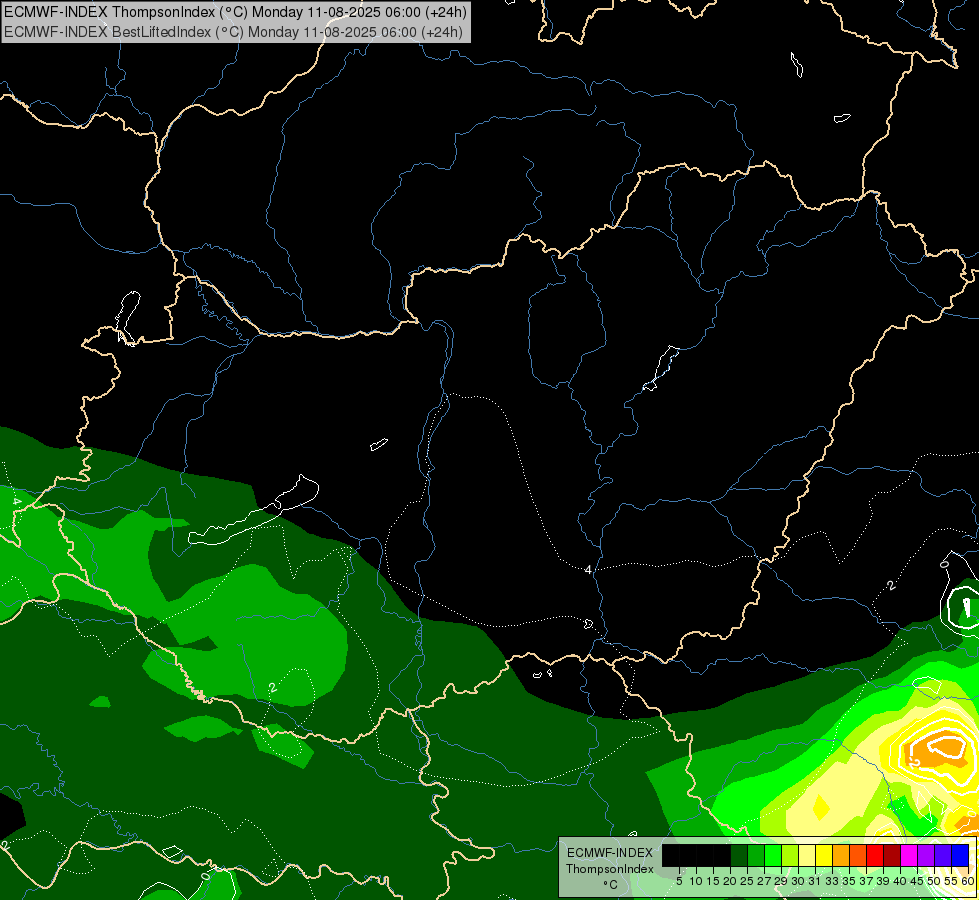This screenshot has width=979, height=900.
Task: Click legend scale value '37'
Action: (866, 881)
